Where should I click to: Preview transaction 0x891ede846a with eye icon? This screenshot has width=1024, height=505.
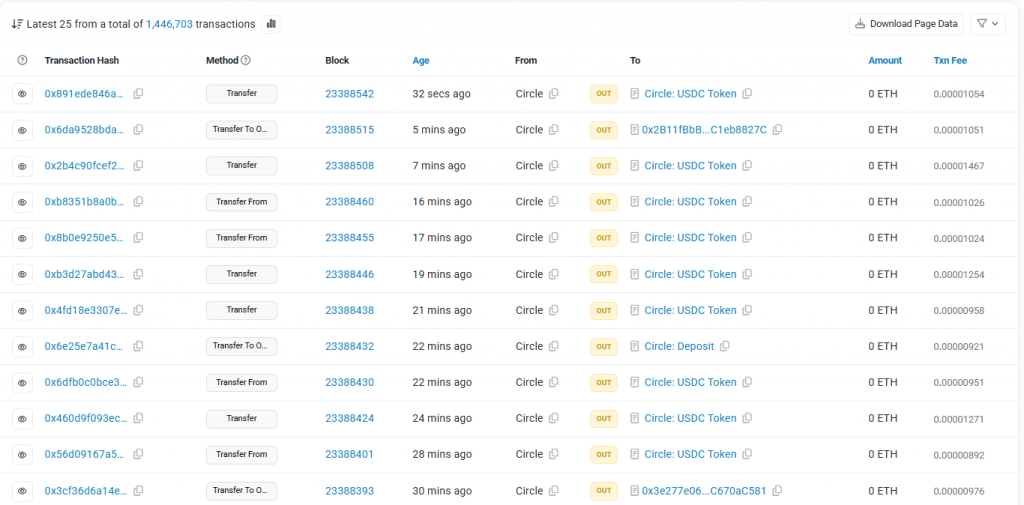pos(22,94)
